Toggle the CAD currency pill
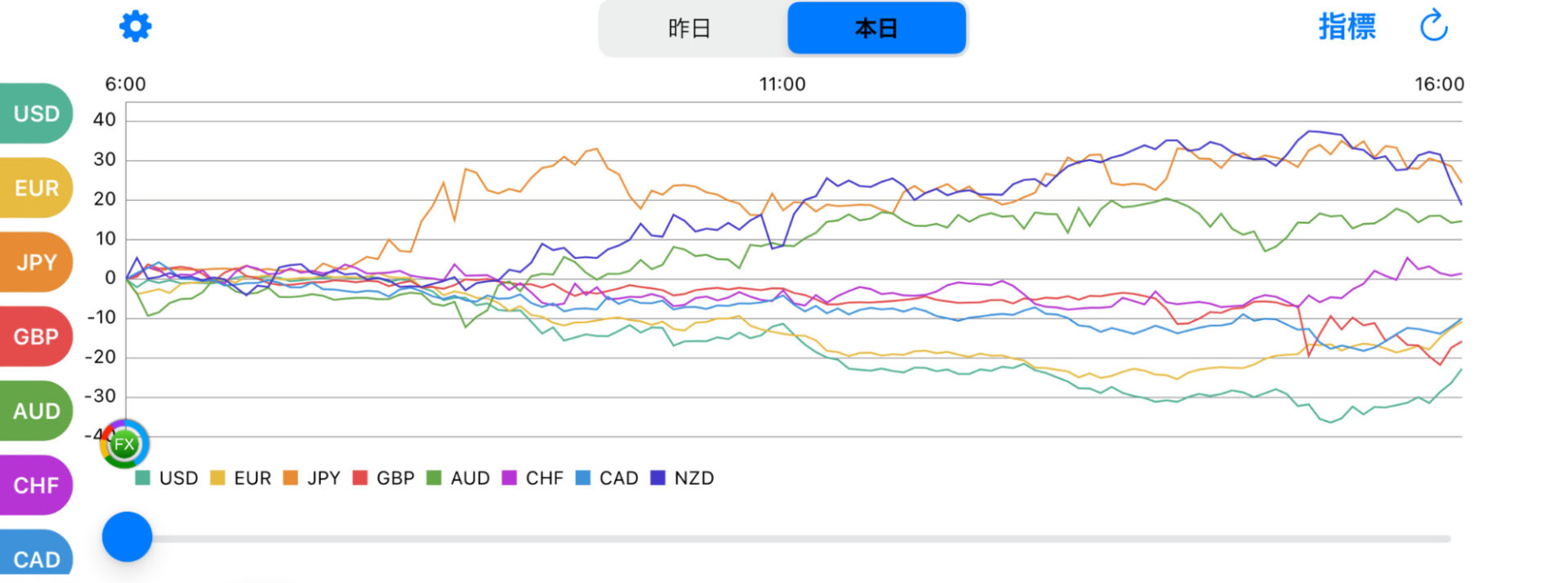The image size is (1568, 583). coord(36,557)
